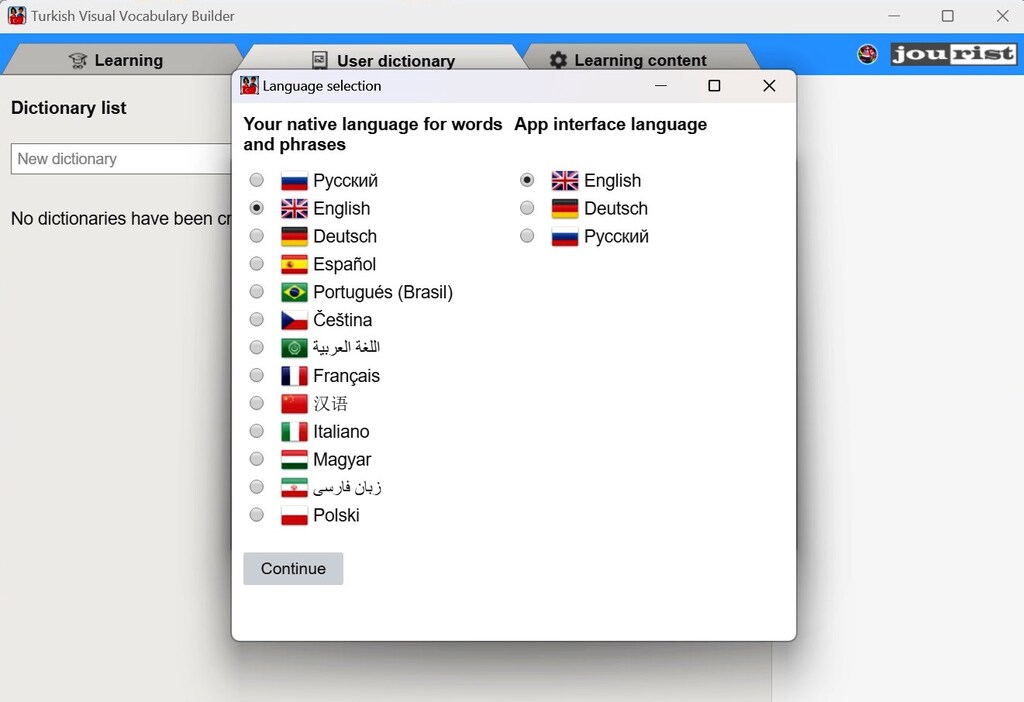The image size is (1024, 702).
Task: Click the French flag icon
Action: (x=295, y=376)
